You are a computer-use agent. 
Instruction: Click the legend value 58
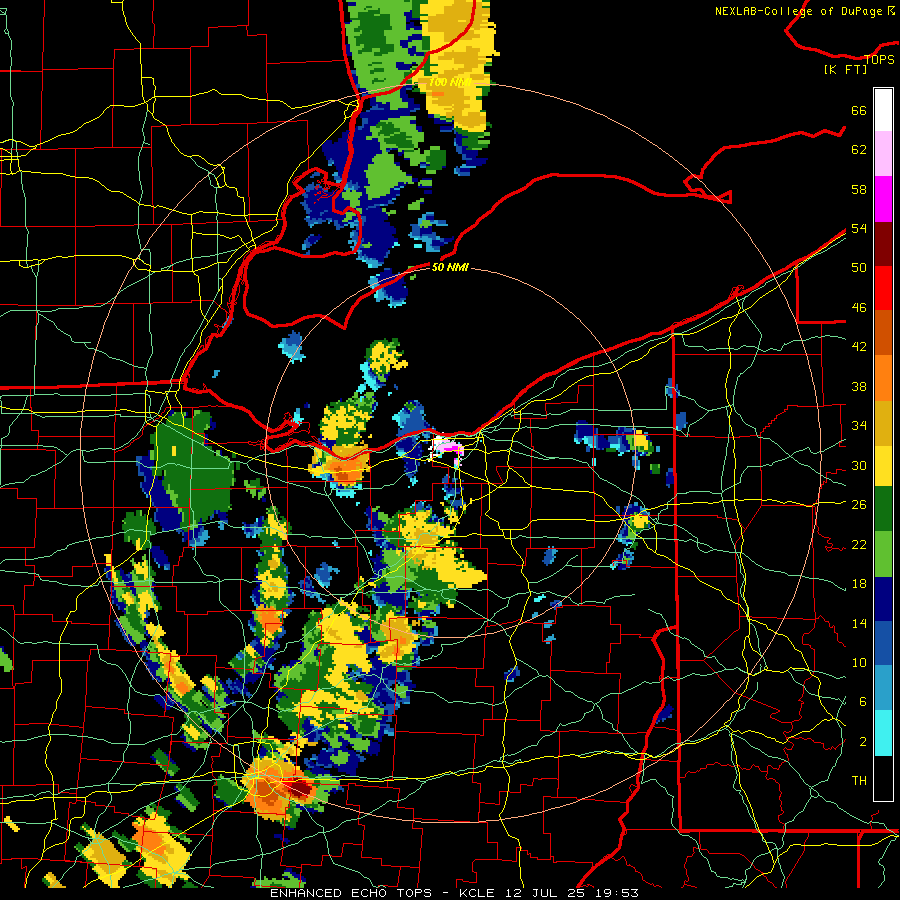(859, 189)
